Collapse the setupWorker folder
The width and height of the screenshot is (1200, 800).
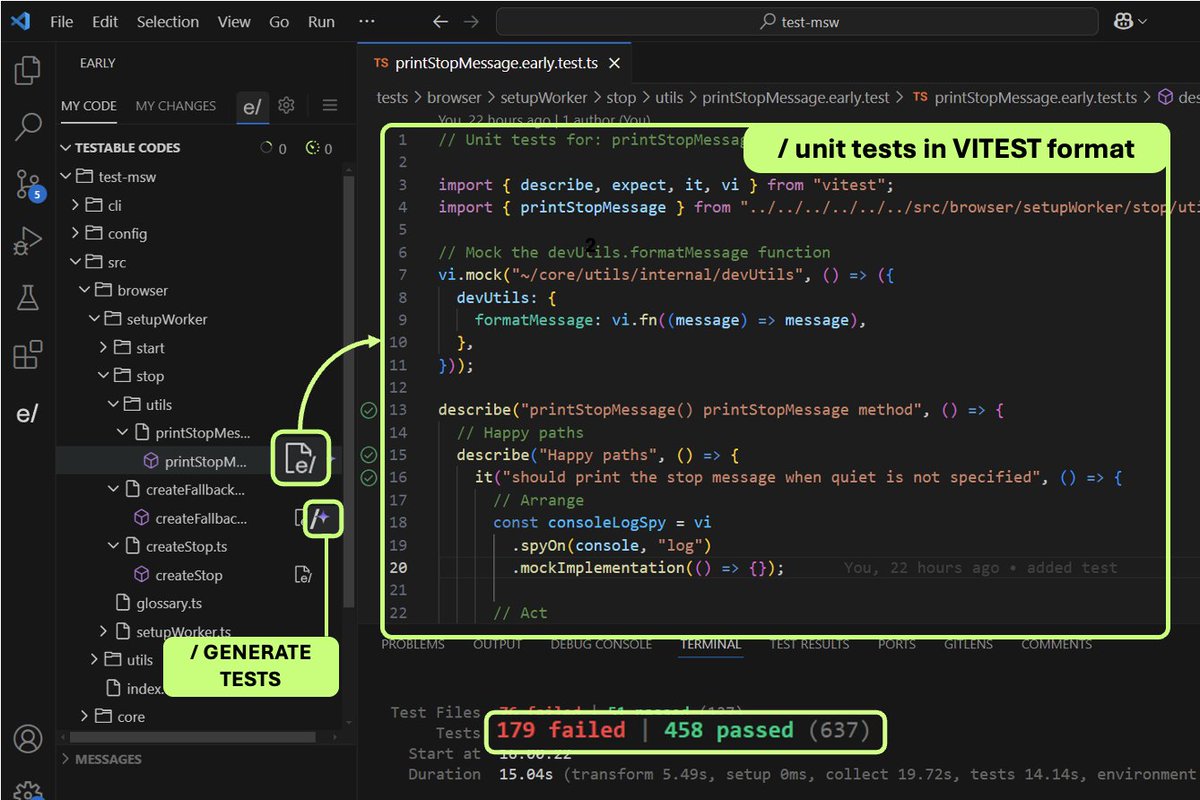[x=95, y=319]
